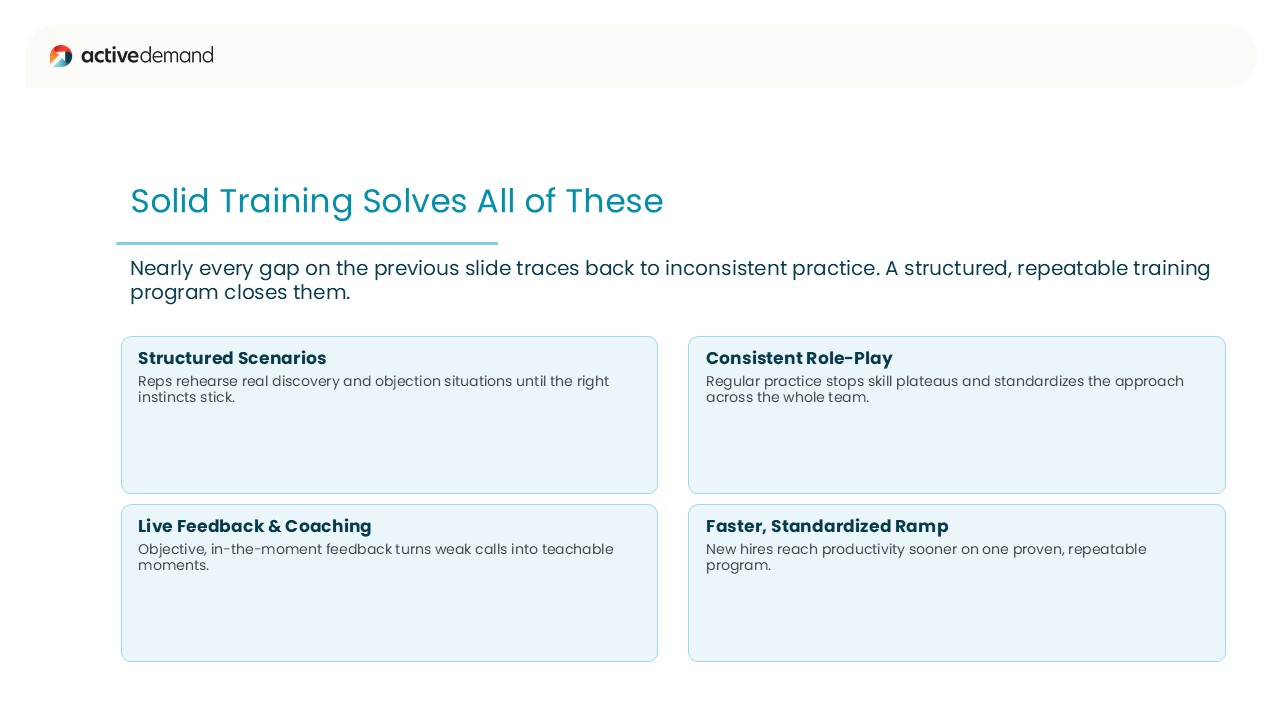This screenshot has height=720, width=1280.
Task: Click the header bar's blank right side
Action: tap(800, 56)
